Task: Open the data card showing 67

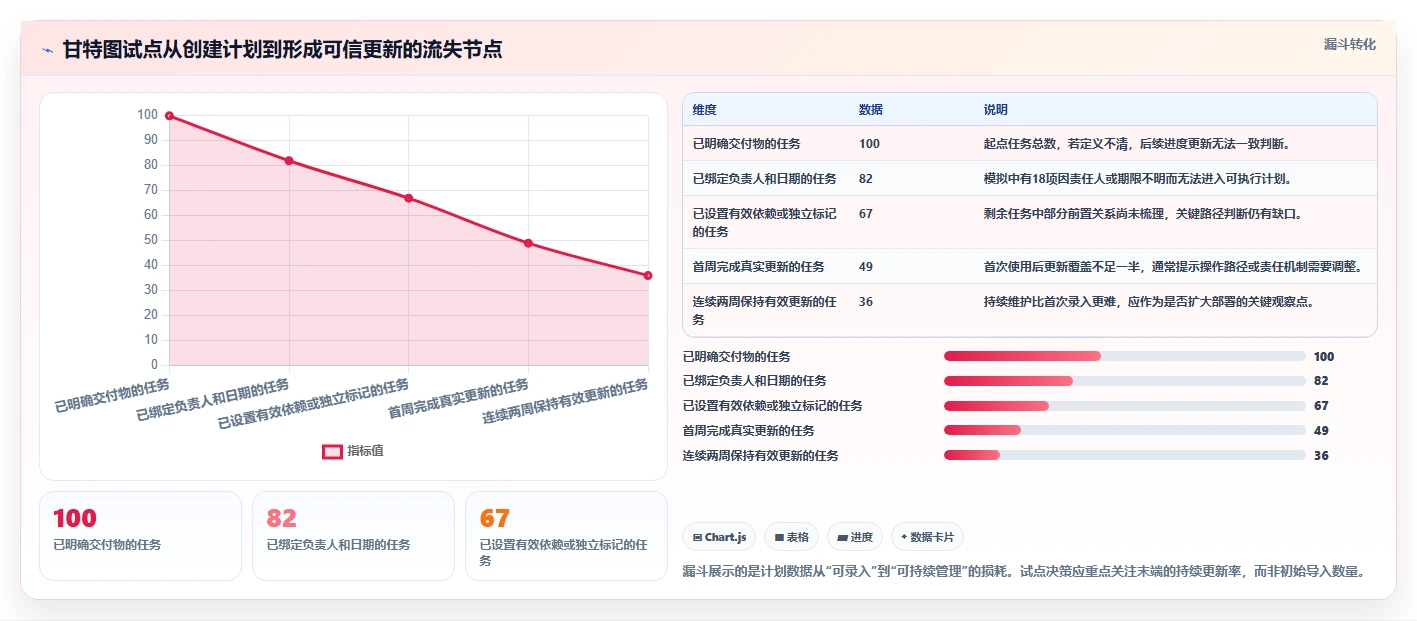Action: pyautogui.click(x=567, y=536)
